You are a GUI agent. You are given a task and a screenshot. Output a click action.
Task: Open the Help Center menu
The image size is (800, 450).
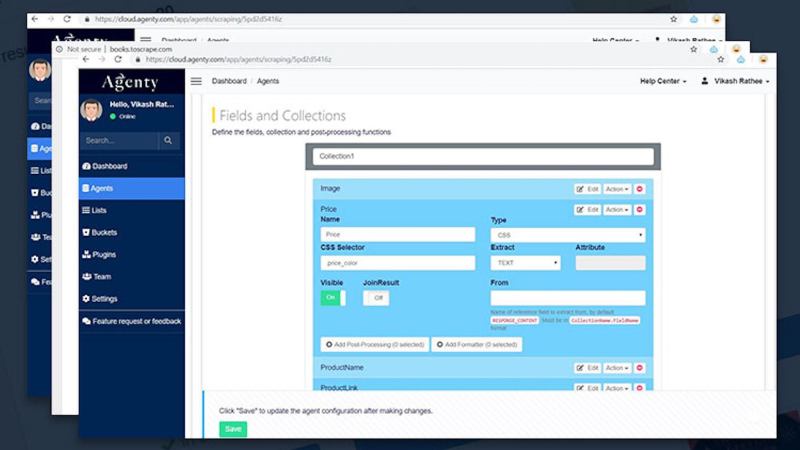click(663, 81)
